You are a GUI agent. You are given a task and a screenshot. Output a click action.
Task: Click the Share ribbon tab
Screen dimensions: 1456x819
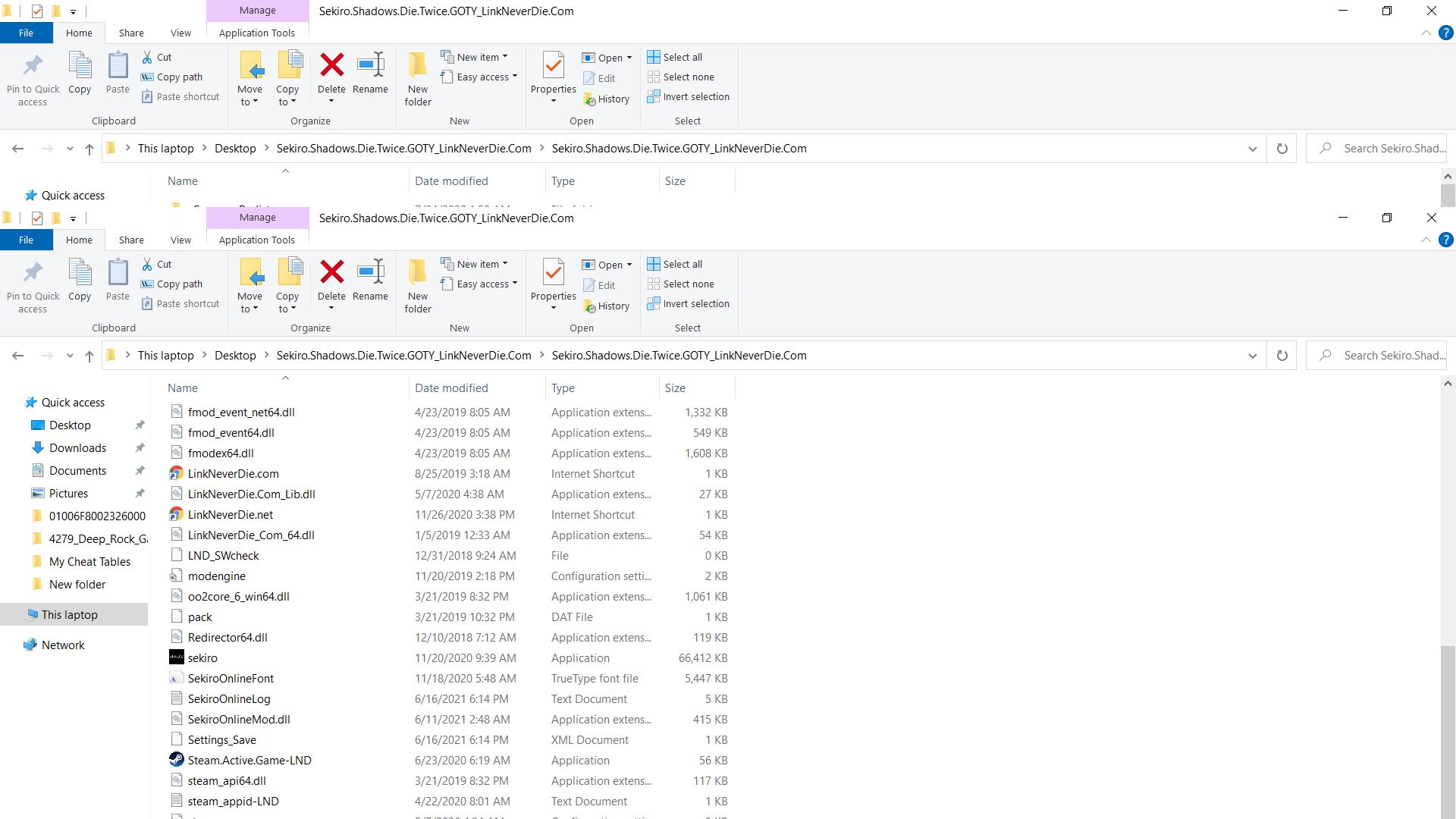pyautogui.click(x=131, y=240)
